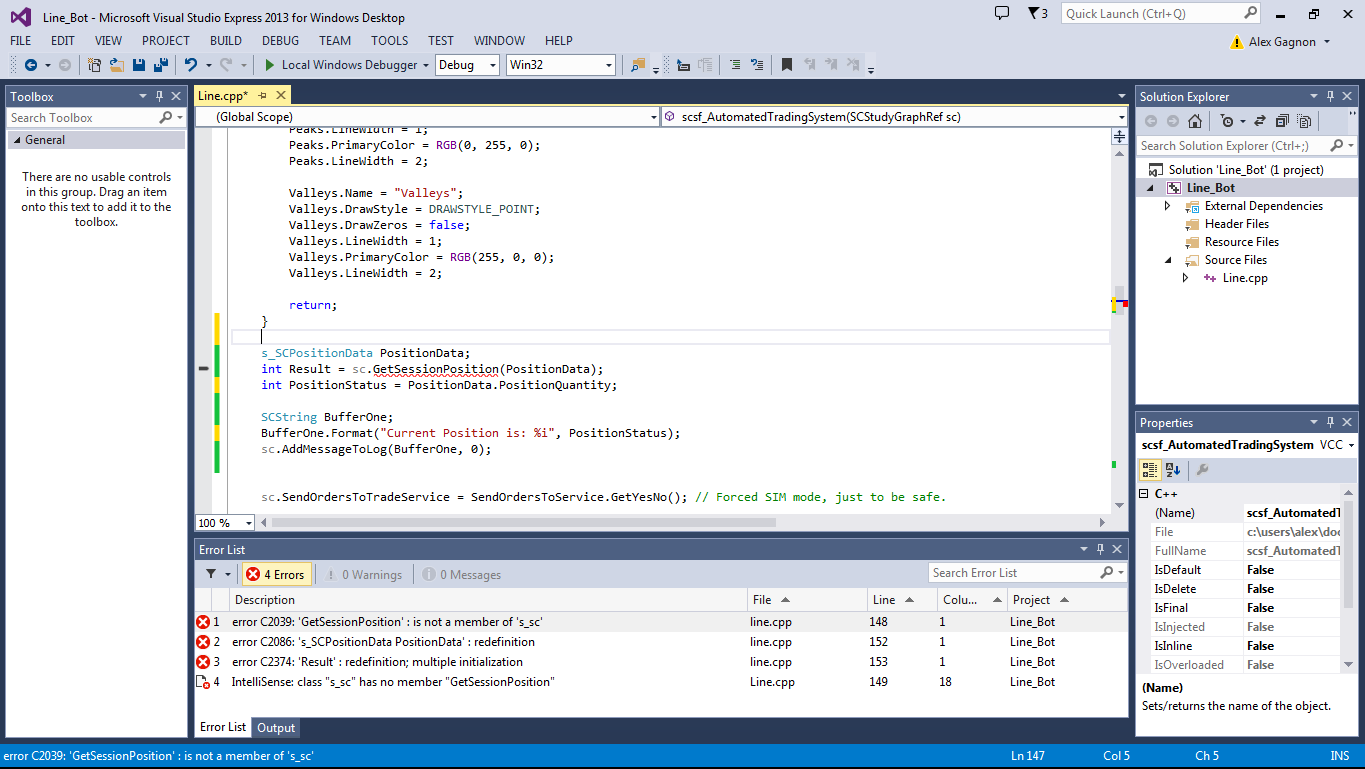This screenshot has width=1365, height=769.
Task: Click the Sync with Active Document icon
Action: coord(1260,121)
